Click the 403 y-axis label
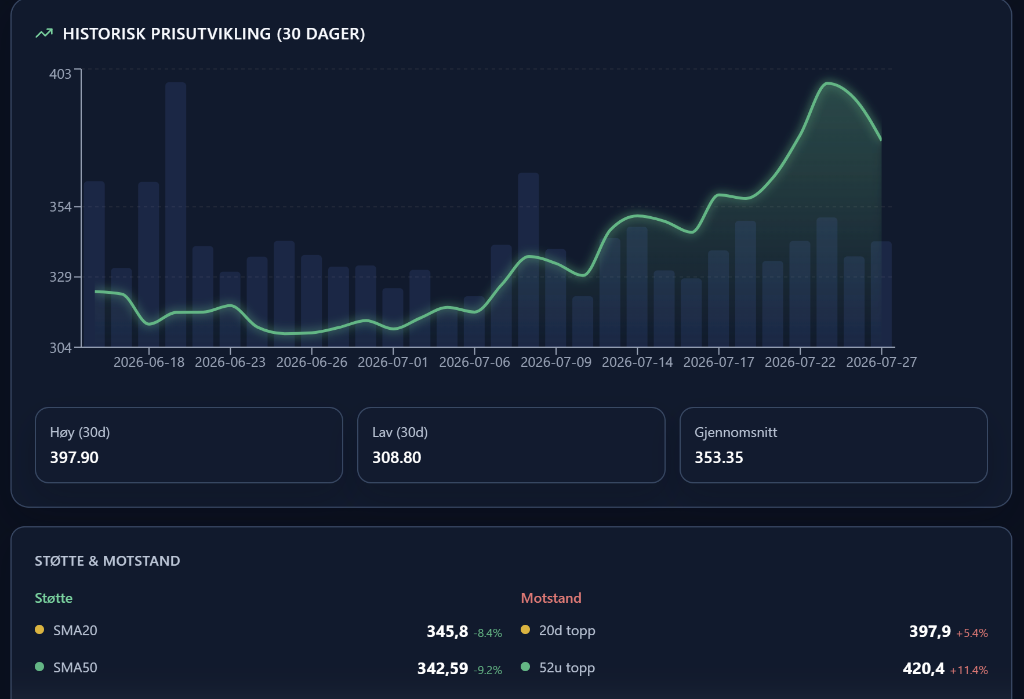The width and height of the screenshot is (1024, 699). click(60, 74)
